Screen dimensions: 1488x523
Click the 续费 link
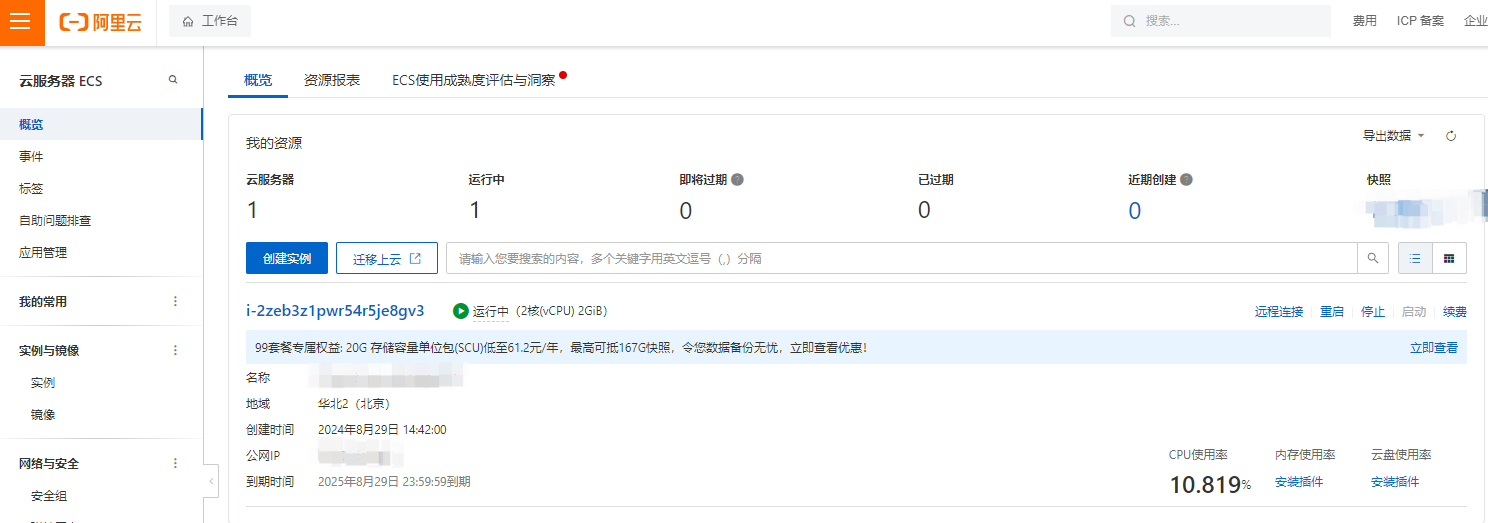tap(1455, 312)
